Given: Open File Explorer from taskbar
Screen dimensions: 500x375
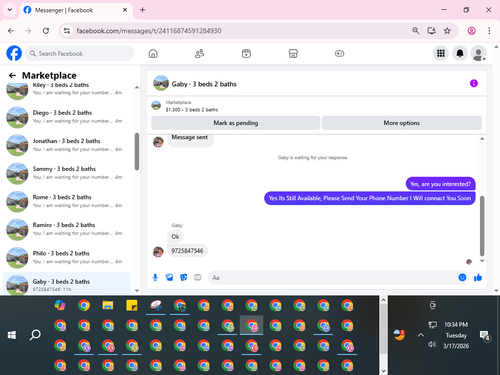Looking at the screenshot, I should (x=108, y=305).
